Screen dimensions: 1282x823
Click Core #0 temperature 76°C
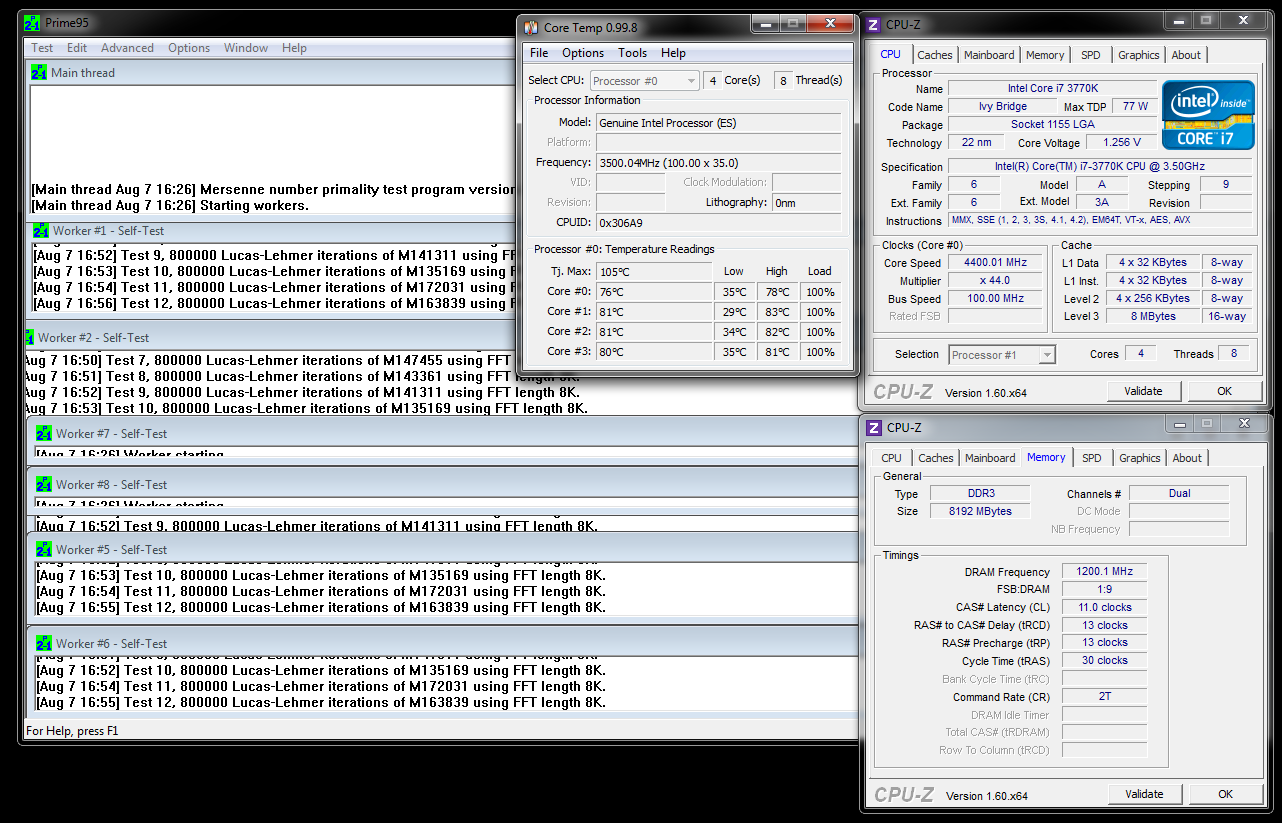(x=654, y=292)
